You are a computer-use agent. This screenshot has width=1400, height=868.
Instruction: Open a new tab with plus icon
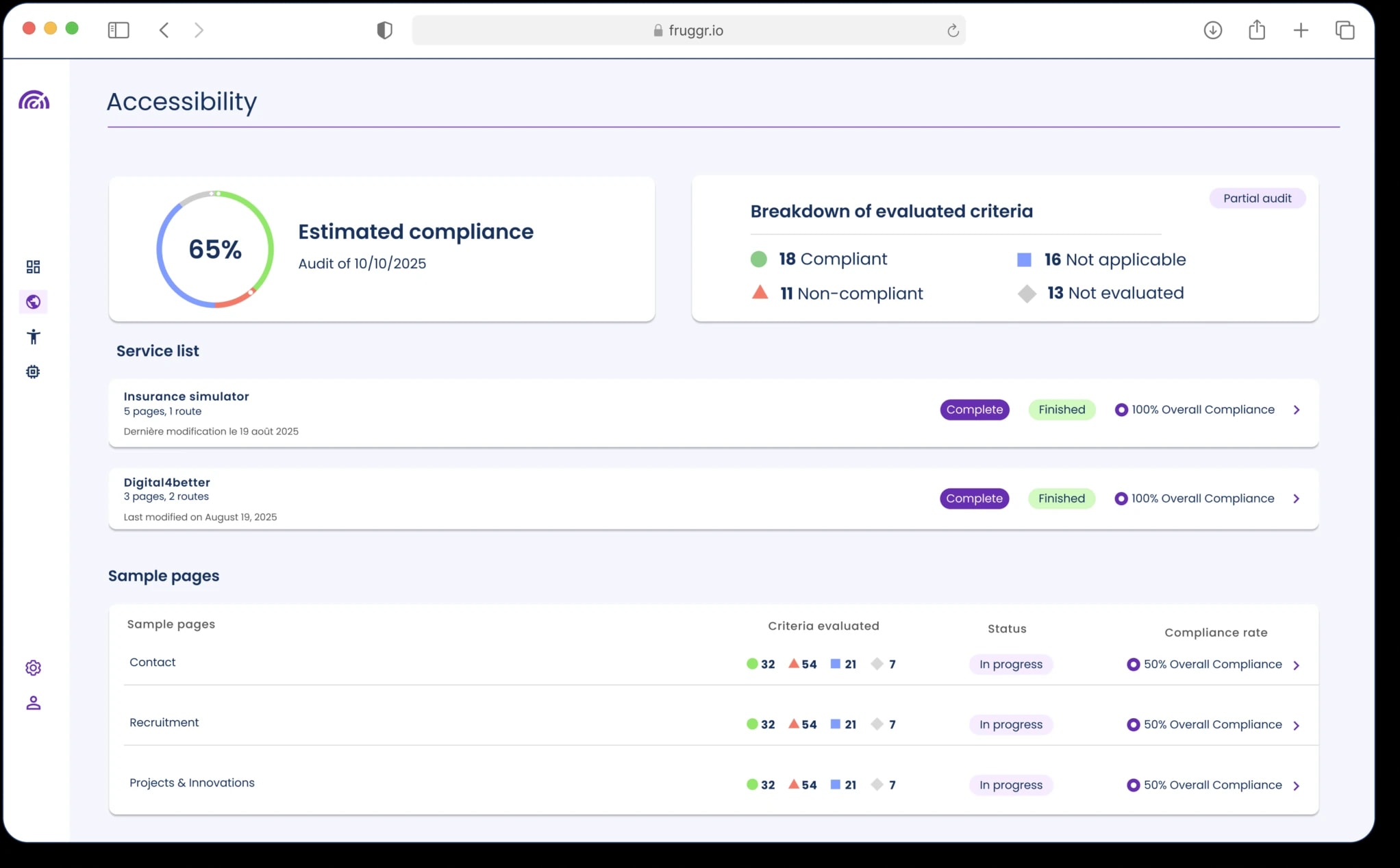pyautogui.click(x=1301, y=30)
